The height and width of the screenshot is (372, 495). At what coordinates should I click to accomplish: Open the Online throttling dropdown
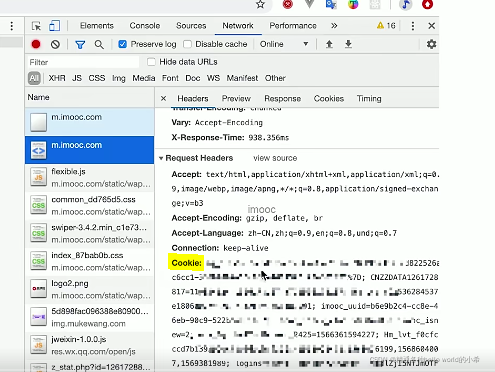click(x=284, y=44)
